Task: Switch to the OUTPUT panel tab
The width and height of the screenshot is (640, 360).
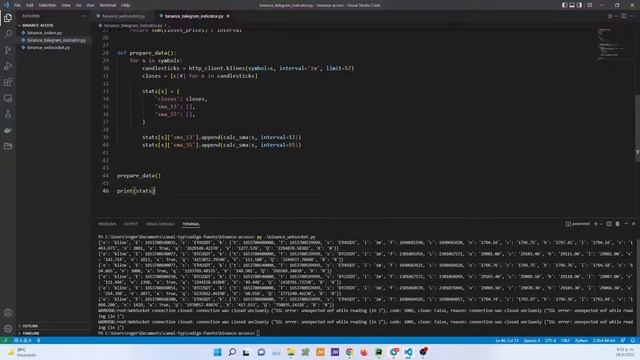Action: point(131,224)
